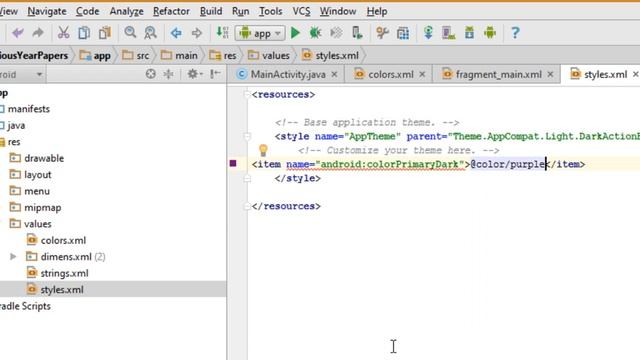Open Project Structure icon
This screenshot has width=640, height=360.
403,33
